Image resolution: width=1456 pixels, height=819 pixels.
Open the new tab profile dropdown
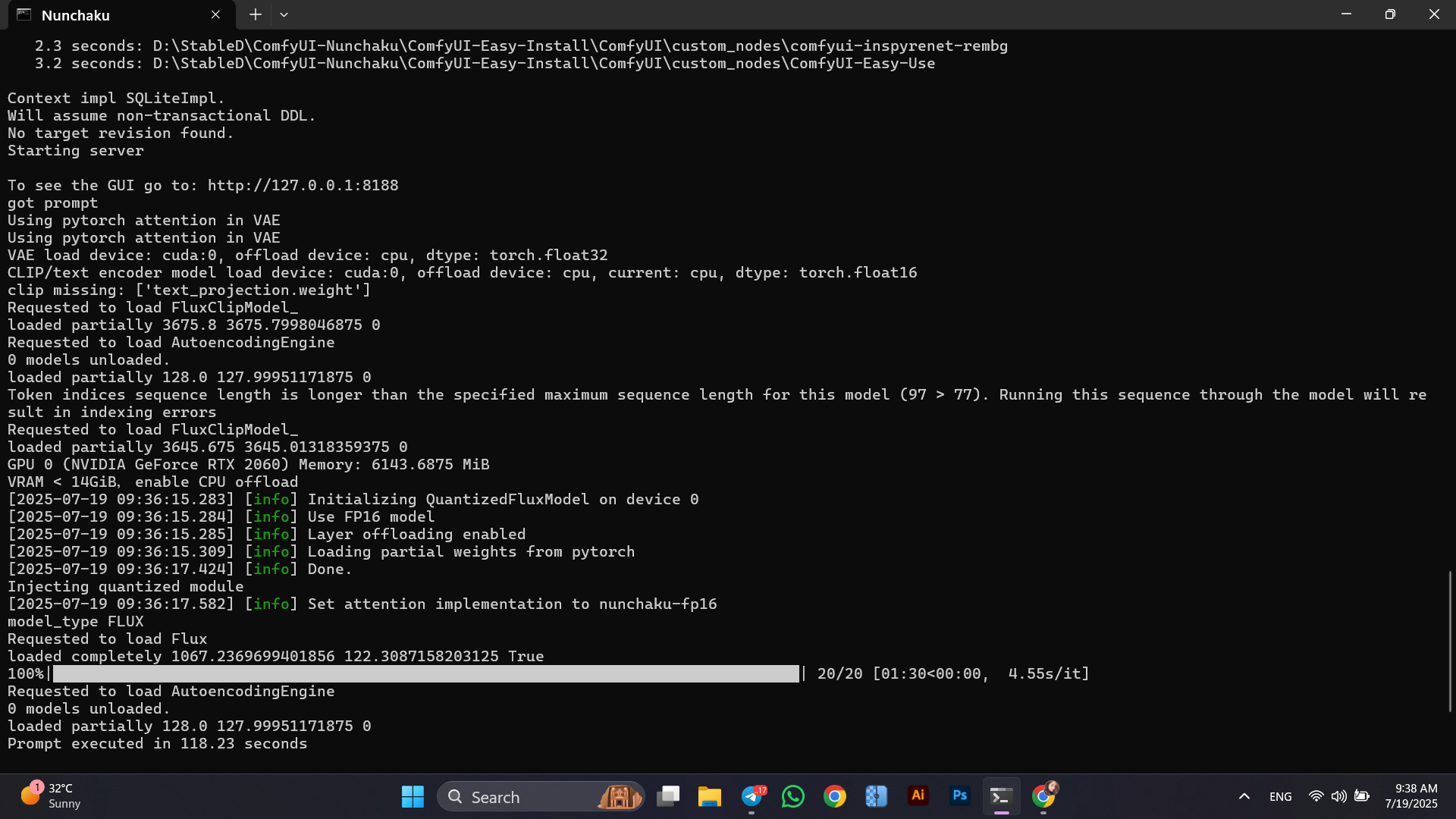point(284,14)
